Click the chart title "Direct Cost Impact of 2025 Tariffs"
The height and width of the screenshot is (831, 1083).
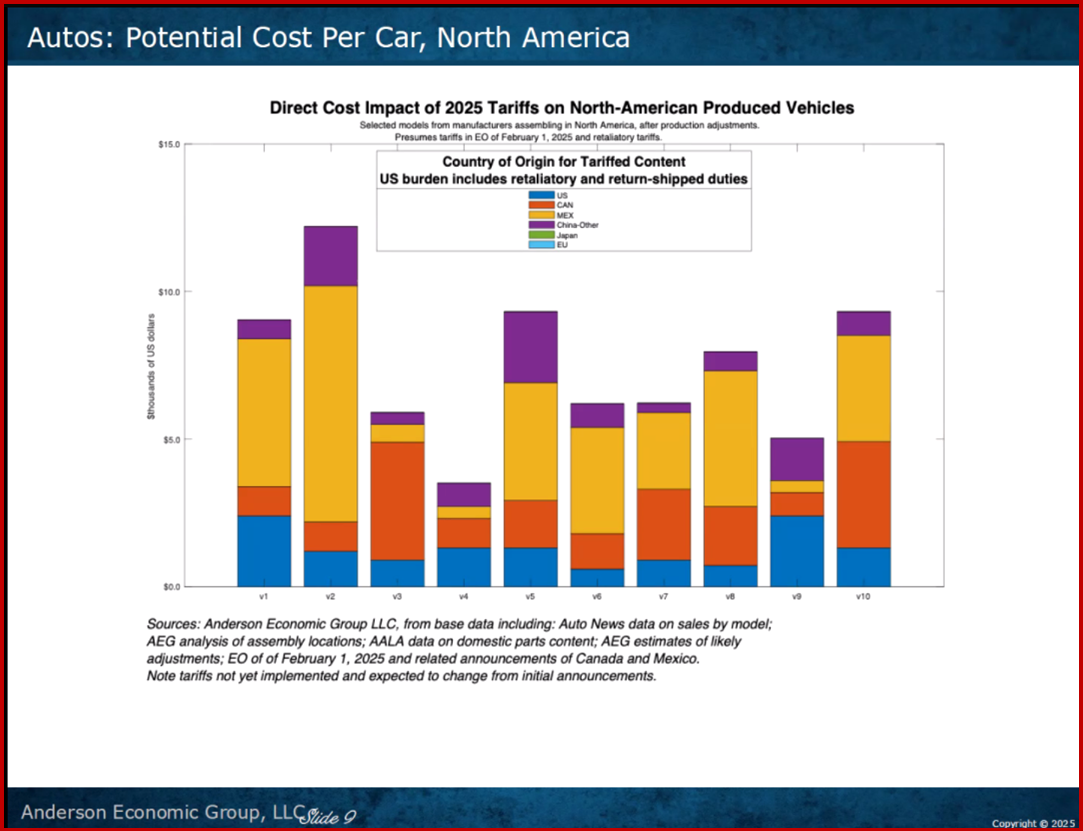click(x=561, y=108)
